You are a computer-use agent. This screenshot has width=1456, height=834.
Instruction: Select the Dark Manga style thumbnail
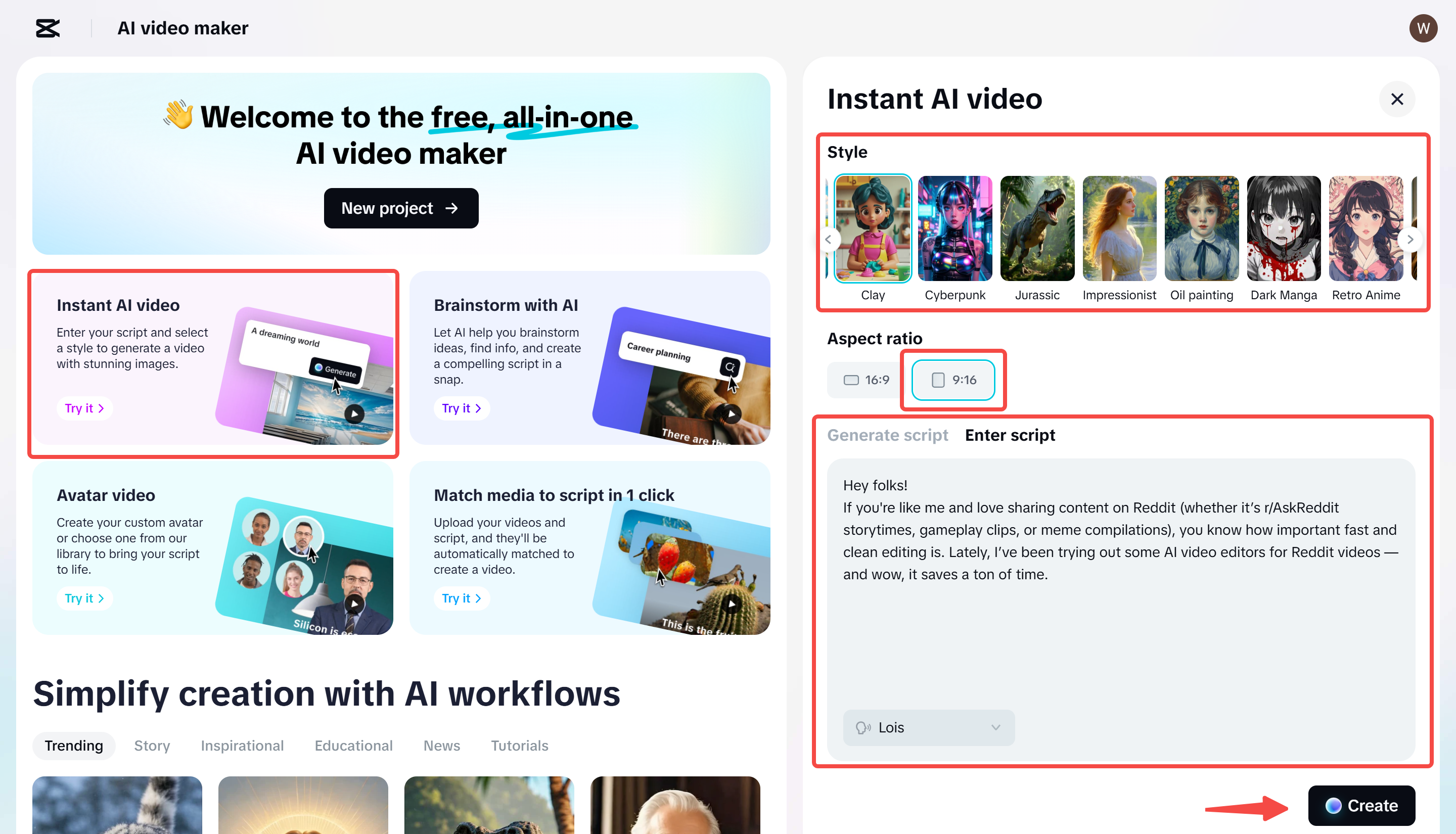click(x=1283, y=228)
